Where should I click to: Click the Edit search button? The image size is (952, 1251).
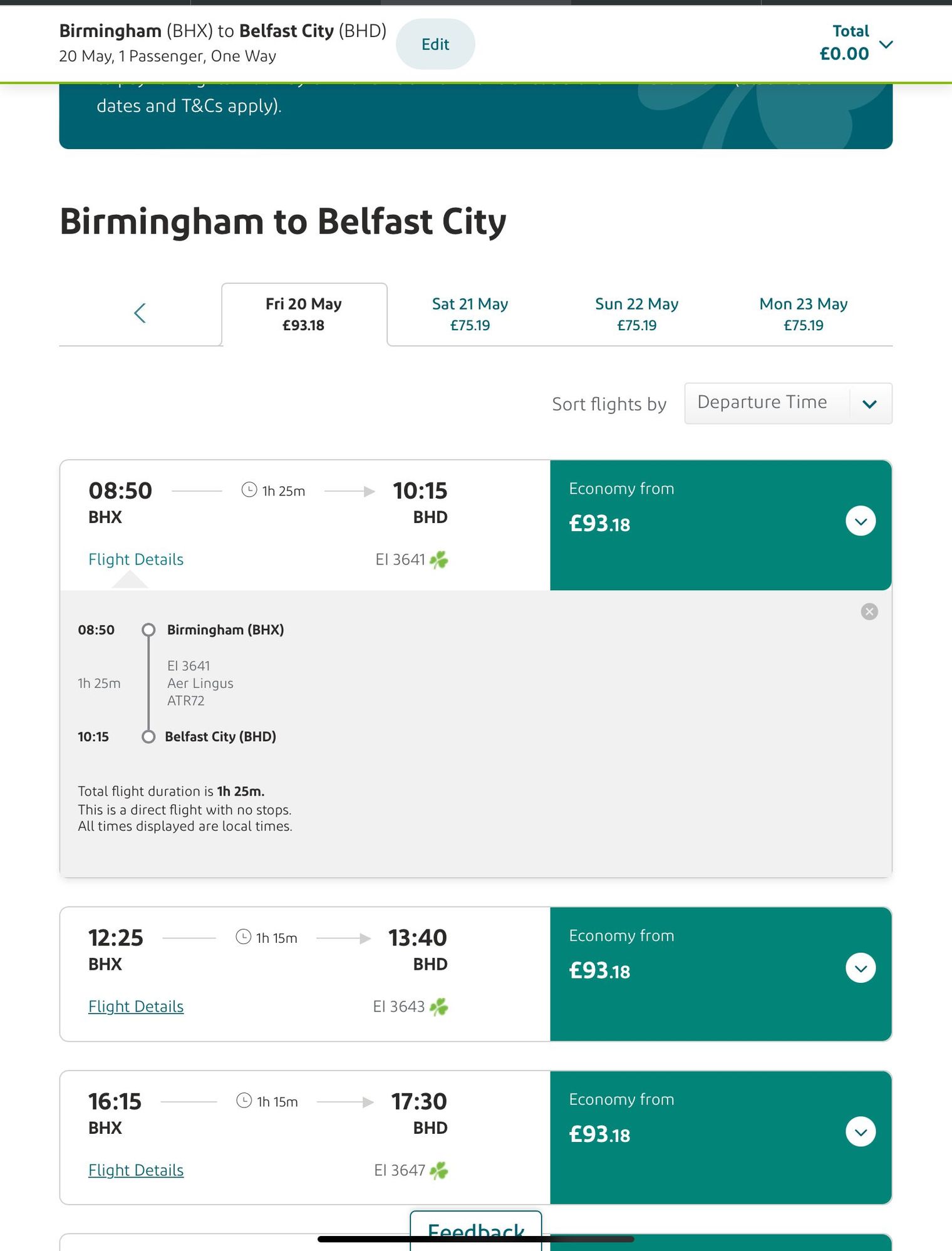pos(435,44)
